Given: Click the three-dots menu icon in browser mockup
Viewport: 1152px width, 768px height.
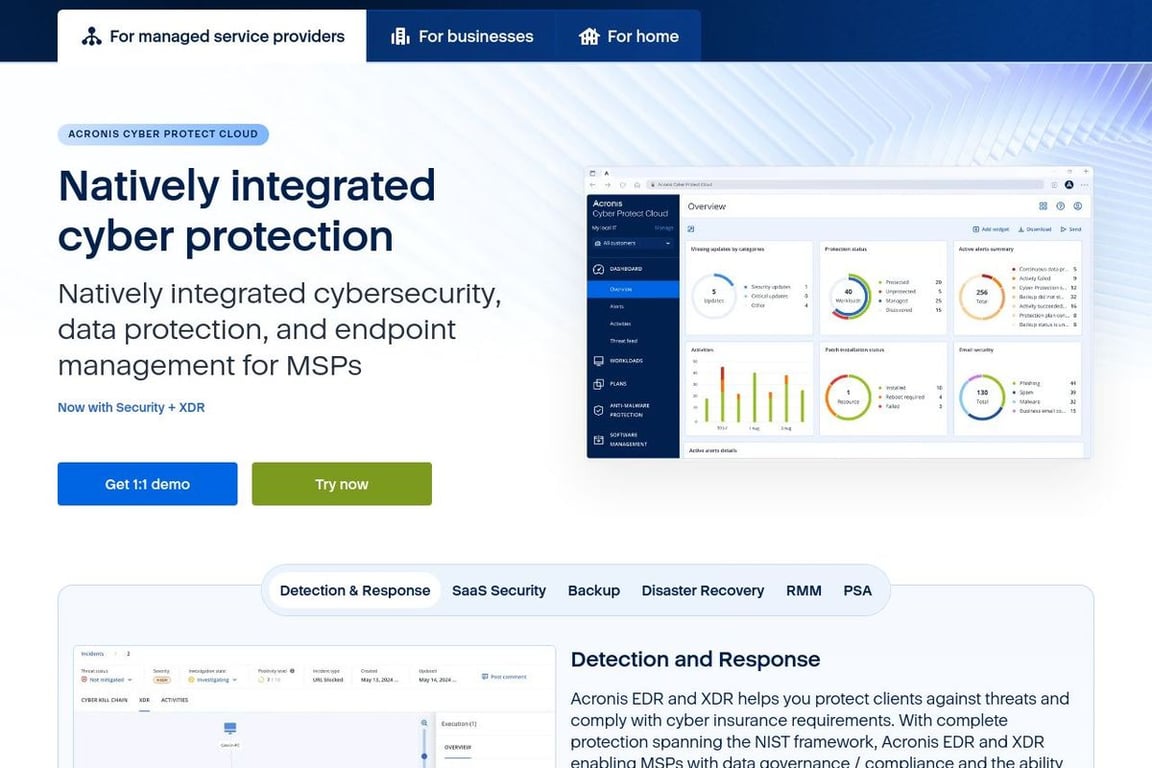Looking at the screenshot, I should pyautogui.click(x=1084, y=184).
